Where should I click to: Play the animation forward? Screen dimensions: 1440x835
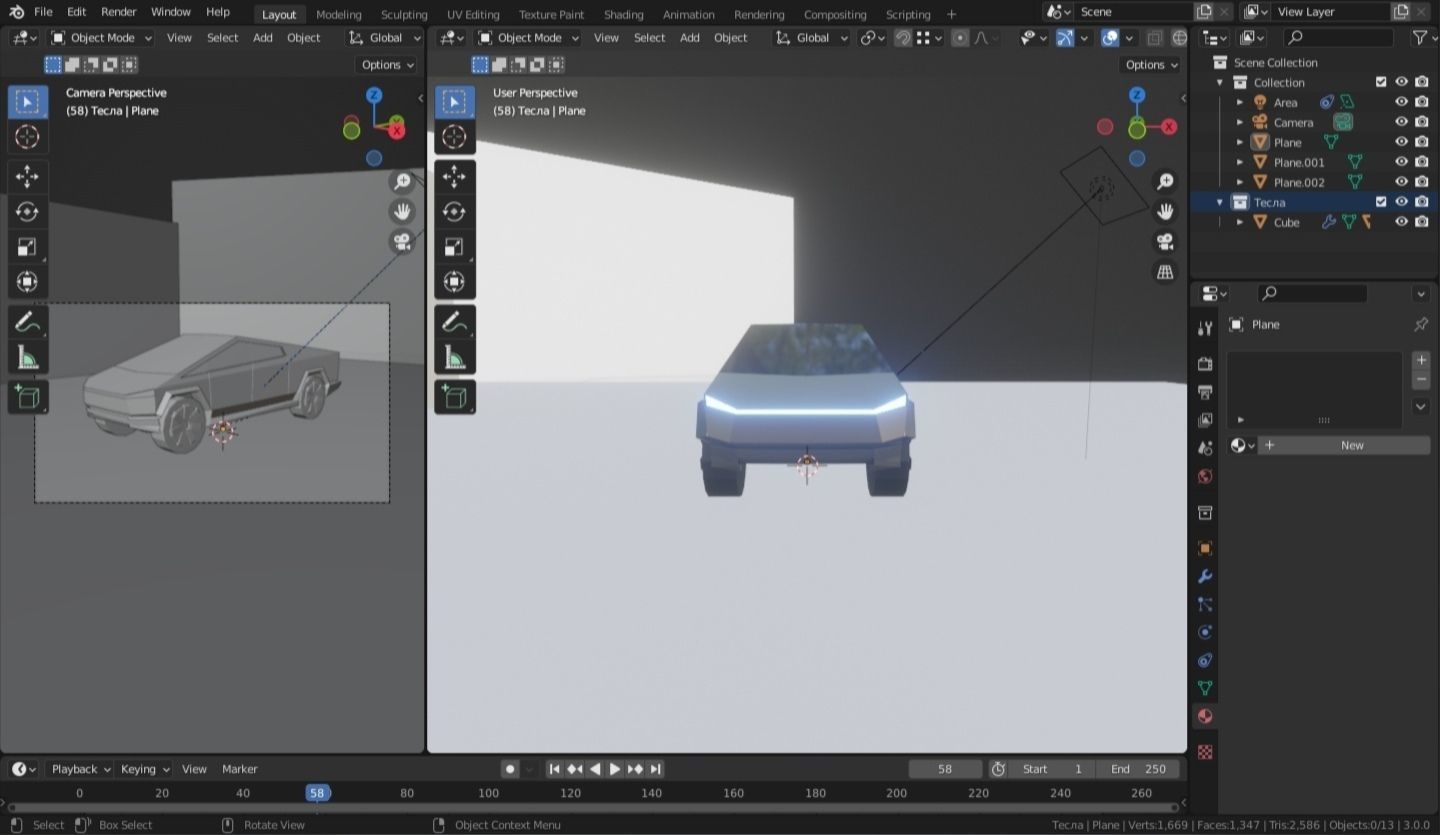tap(615, 769)
